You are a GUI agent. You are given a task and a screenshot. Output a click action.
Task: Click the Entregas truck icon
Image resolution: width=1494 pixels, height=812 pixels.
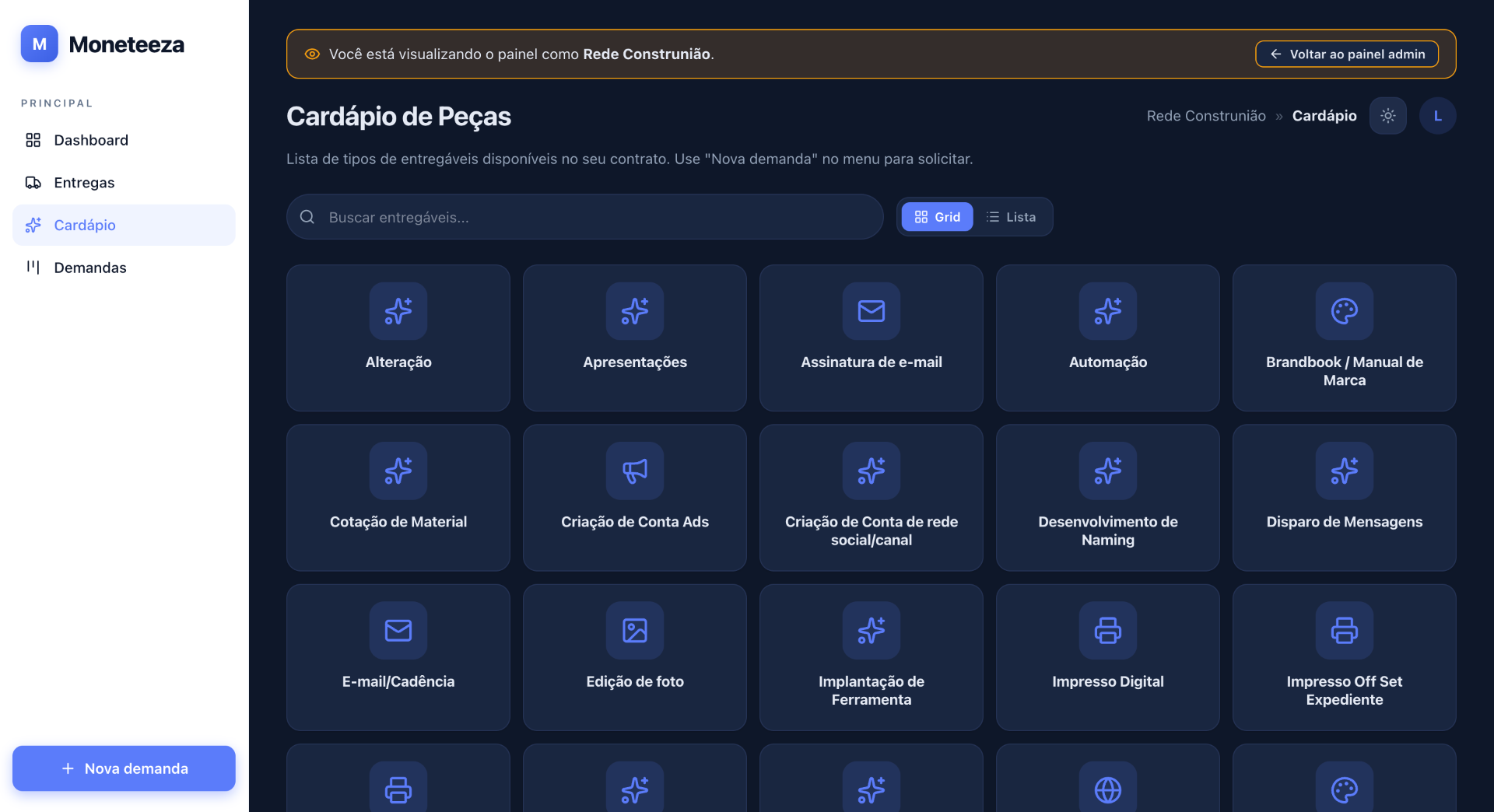click(33, 183)
